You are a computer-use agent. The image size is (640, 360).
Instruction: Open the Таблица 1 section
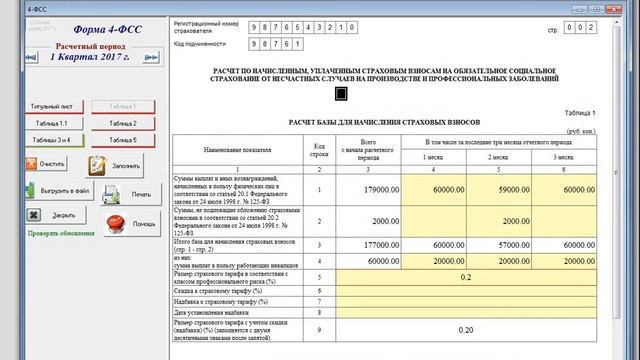[x=123, y=107]
